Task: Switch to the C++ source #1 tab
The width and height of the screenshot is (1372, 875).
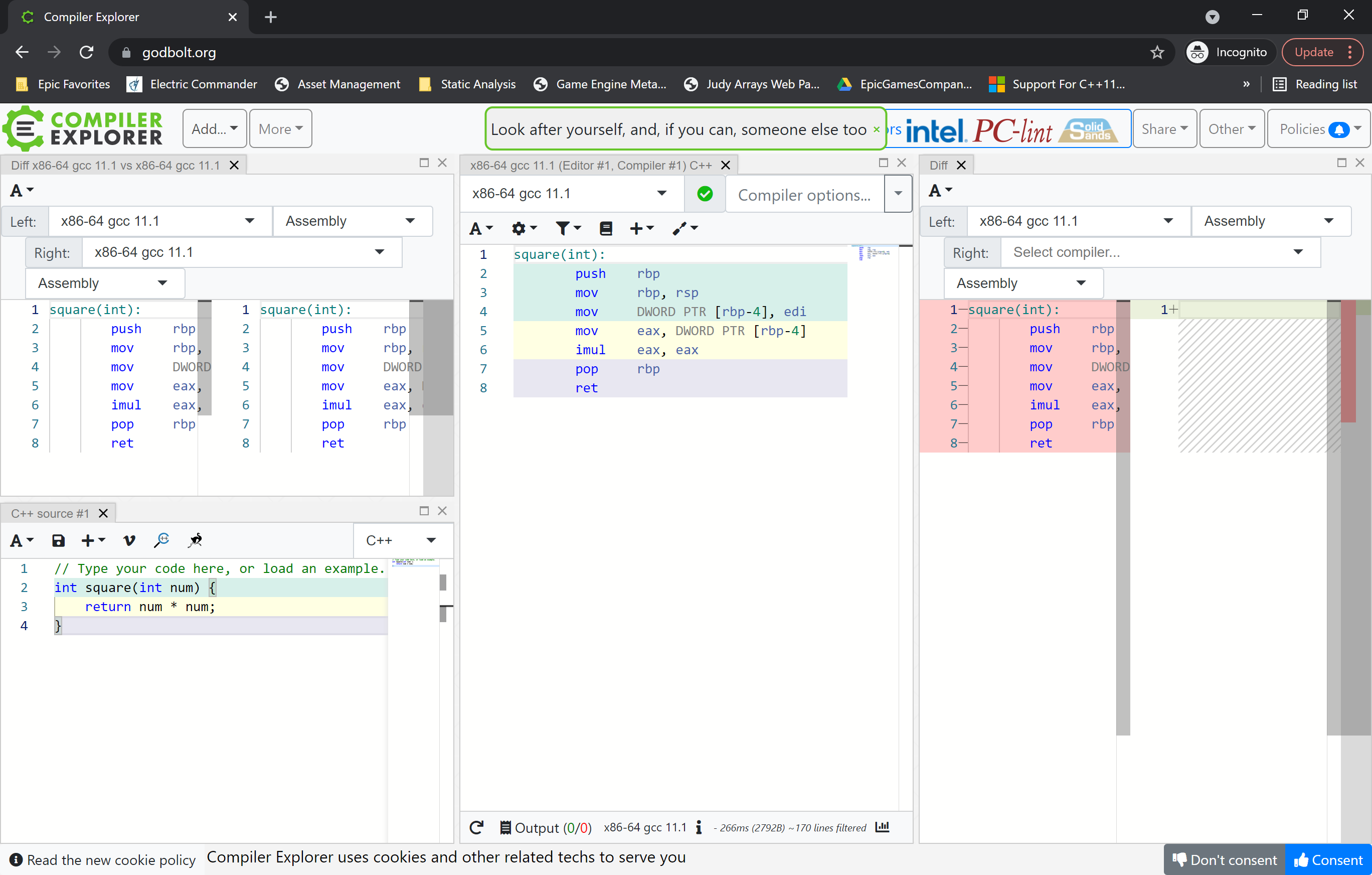Action: (50, 513)
